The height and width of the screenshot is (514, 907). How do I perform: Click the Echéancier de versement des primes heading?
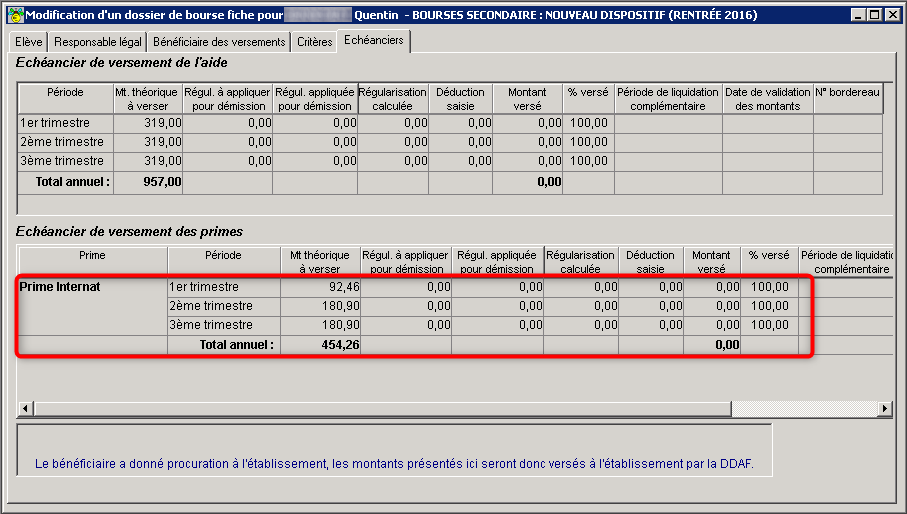[x=129, y=232]
